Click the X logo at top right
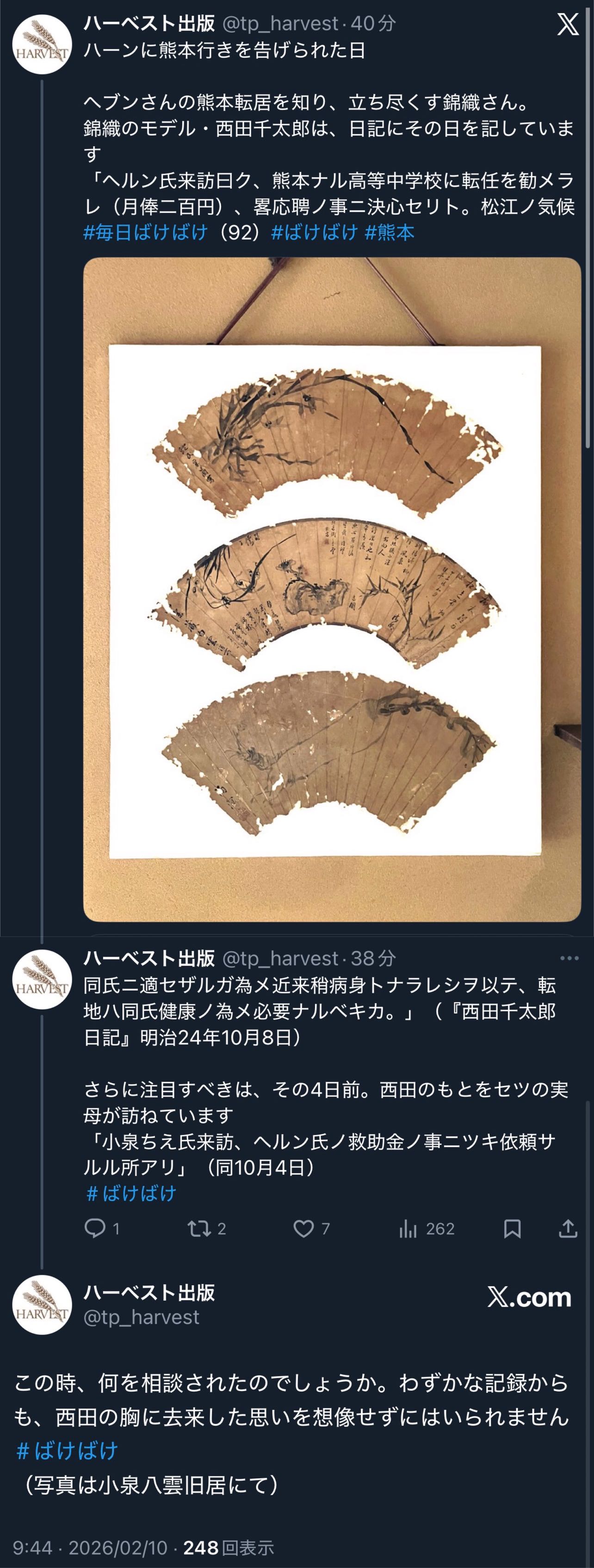The width and height of the screenshot is (594, 1568). click(567, 25)
